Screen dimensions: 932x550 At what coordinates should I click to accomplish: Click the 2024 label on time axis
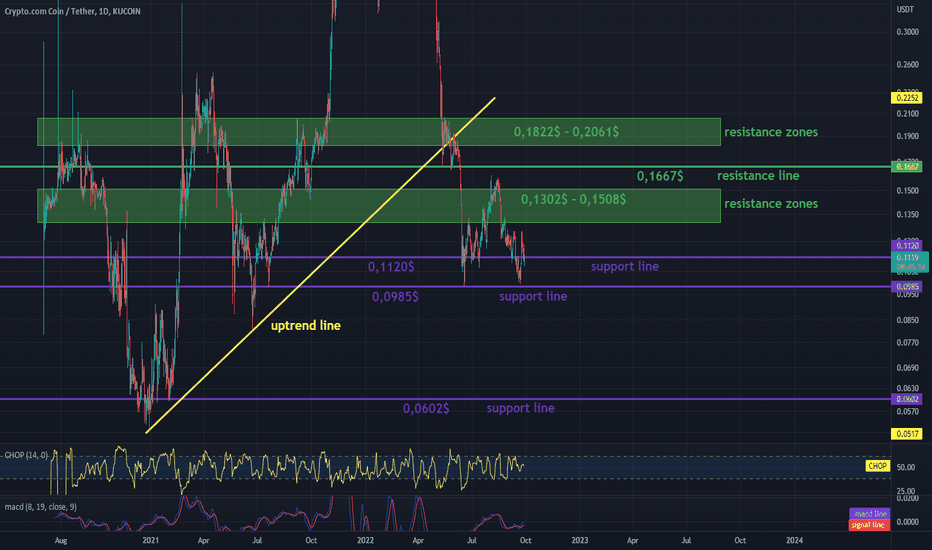(x=794, y=540)
